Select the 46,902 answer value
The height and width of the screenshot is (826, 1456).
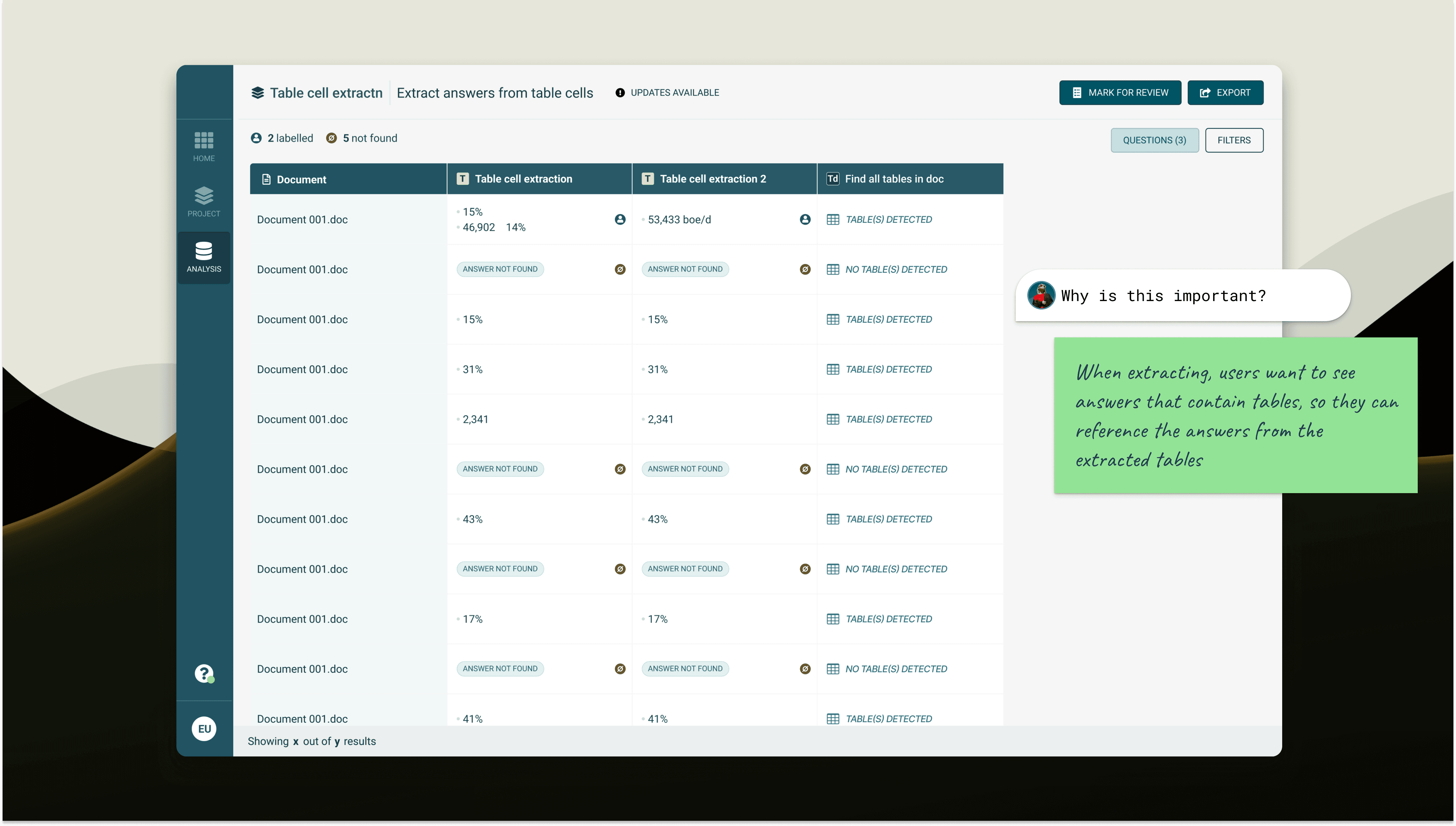tap(479, 227)
